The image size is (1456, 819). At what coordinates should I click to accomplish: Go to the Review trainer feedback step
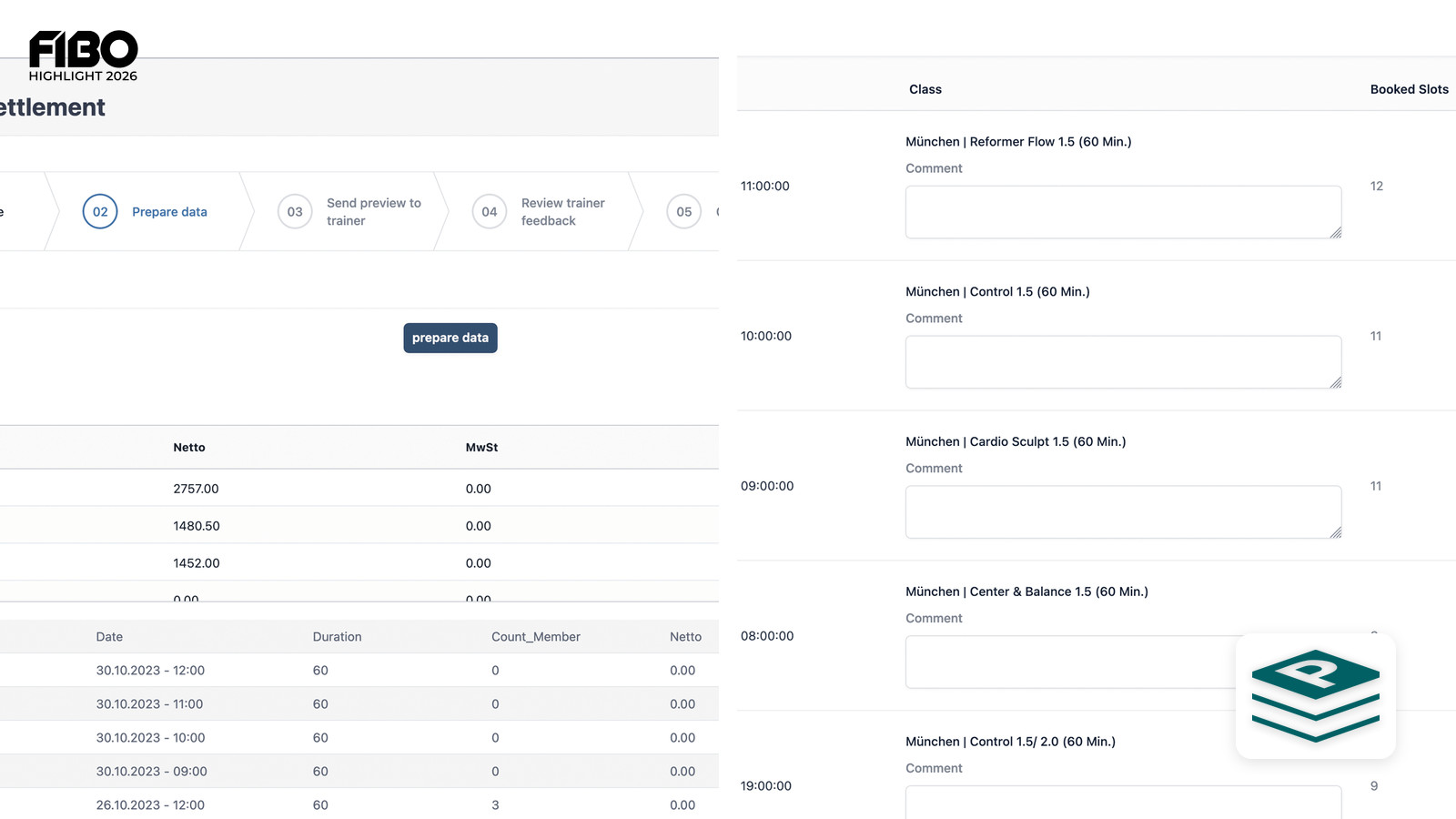563,212
